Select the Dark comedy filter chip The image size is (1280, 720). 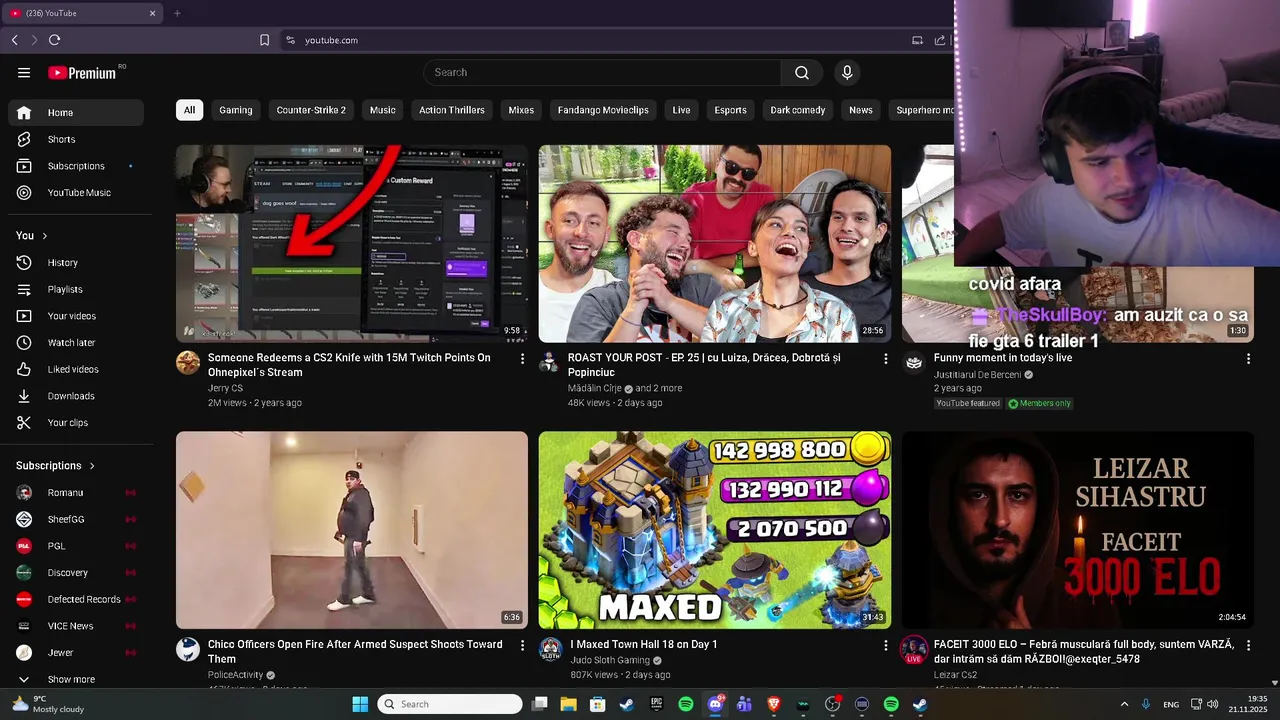tap(798, 110)
